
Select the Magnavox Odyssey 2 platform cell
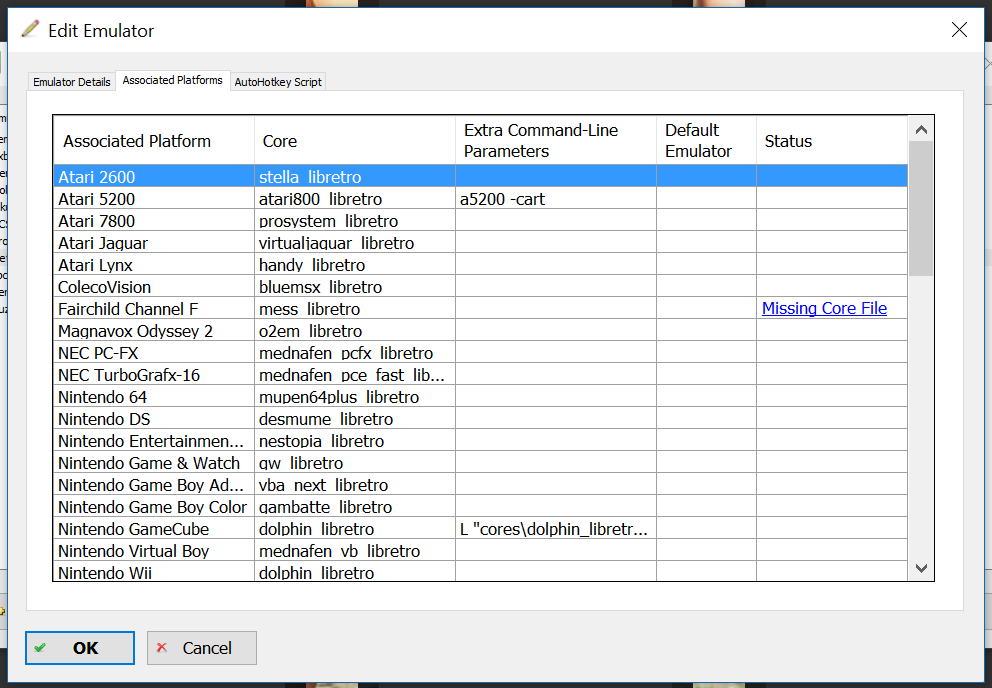pos(154,330)
